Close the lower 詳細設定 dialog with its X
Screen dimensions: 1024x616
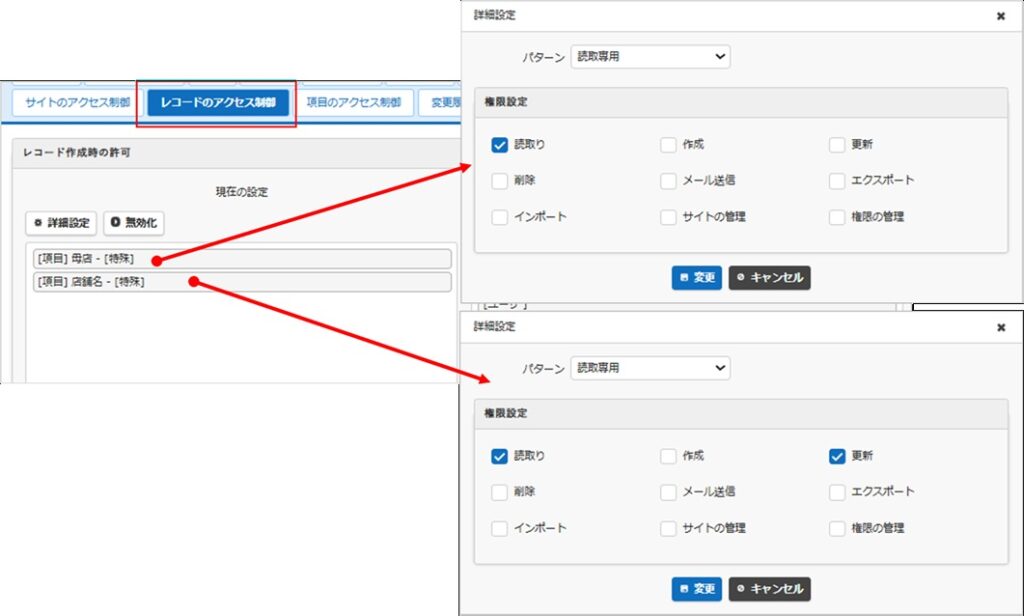pos(1001,327)
